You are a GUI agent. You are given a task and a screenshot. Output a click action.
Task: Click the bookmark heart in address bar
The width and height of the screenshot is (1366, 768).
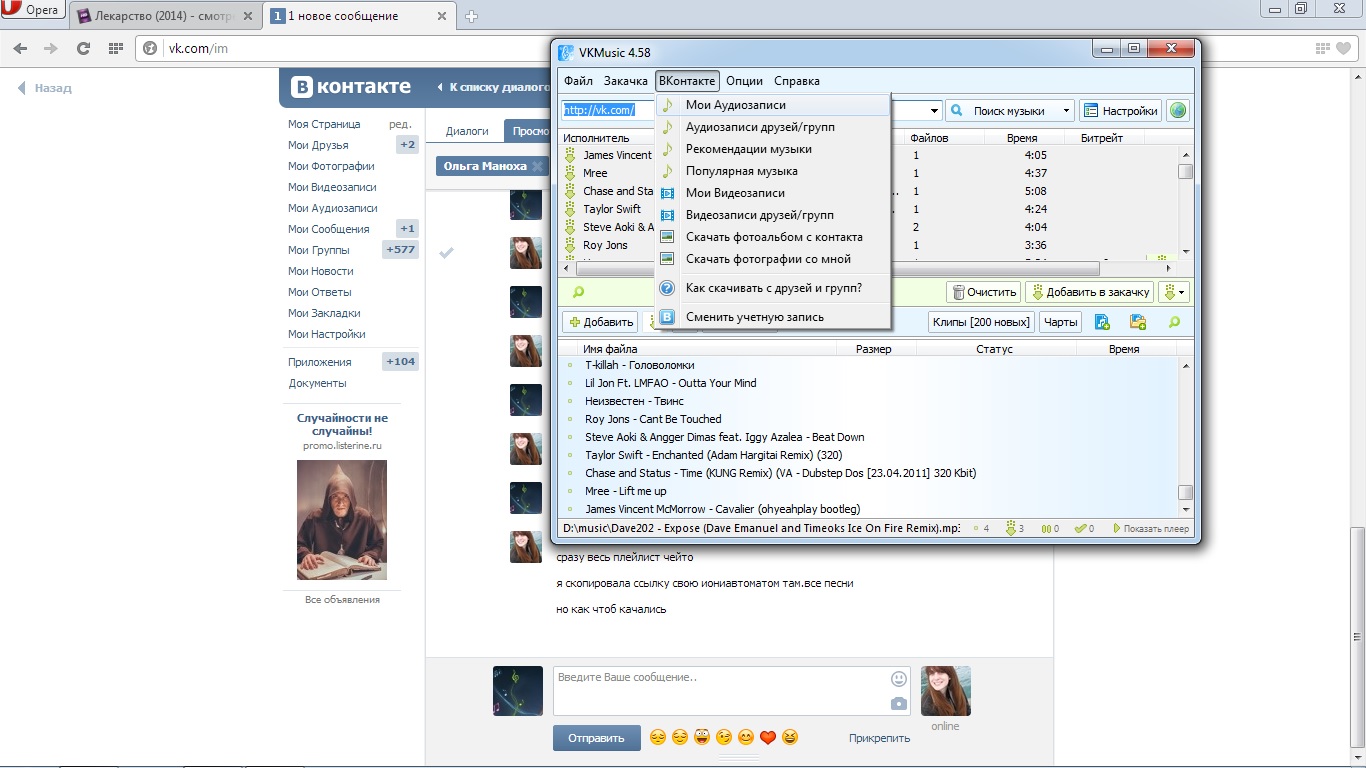[x=1345, y=48]
